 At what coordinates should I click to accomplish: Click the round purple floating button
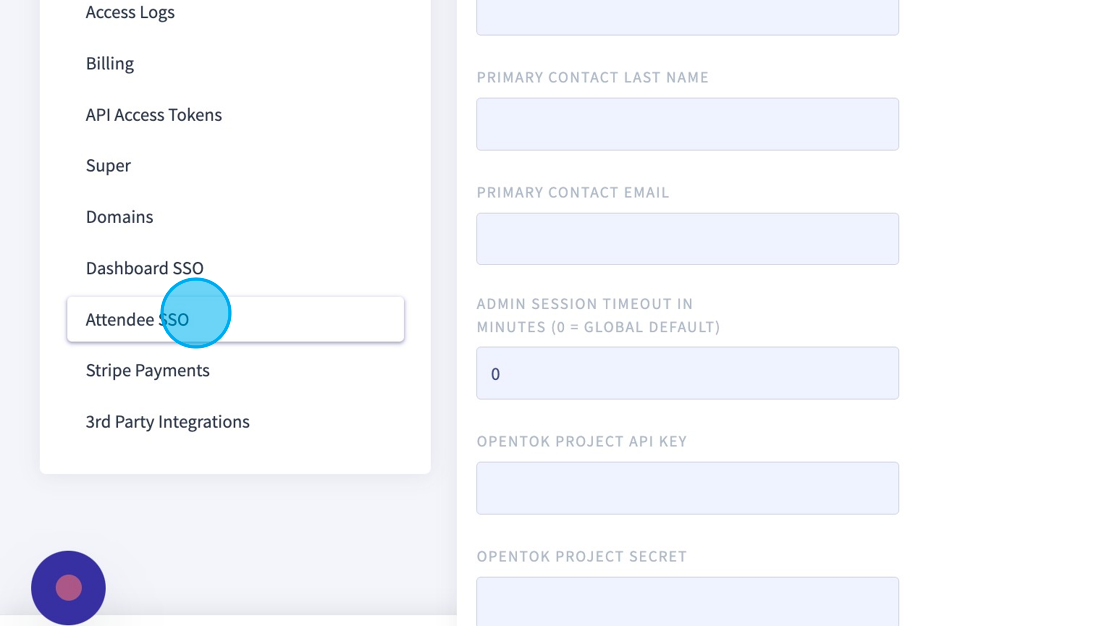(x=68, y=588)
